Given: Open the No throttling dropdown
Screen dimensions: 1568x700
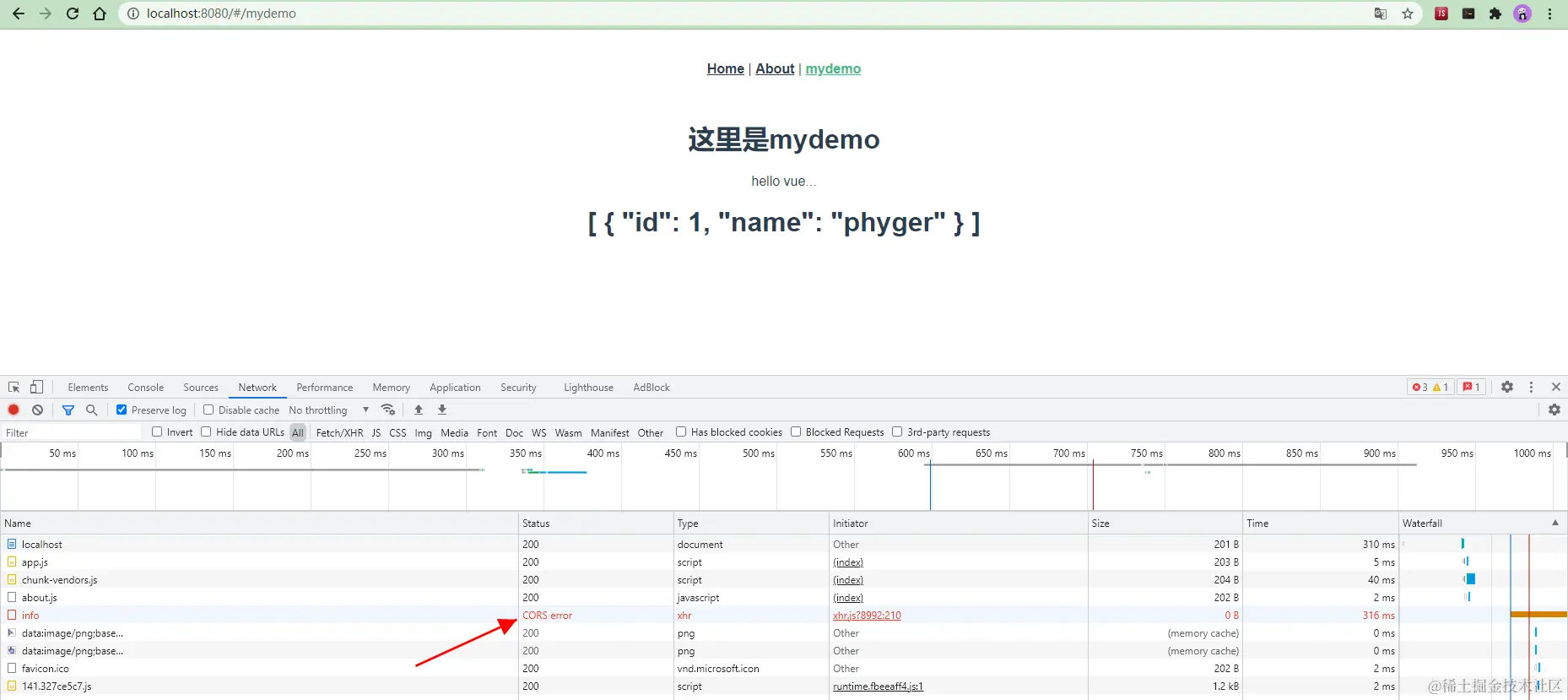Looking at the screenshot, I should point(329,410).
